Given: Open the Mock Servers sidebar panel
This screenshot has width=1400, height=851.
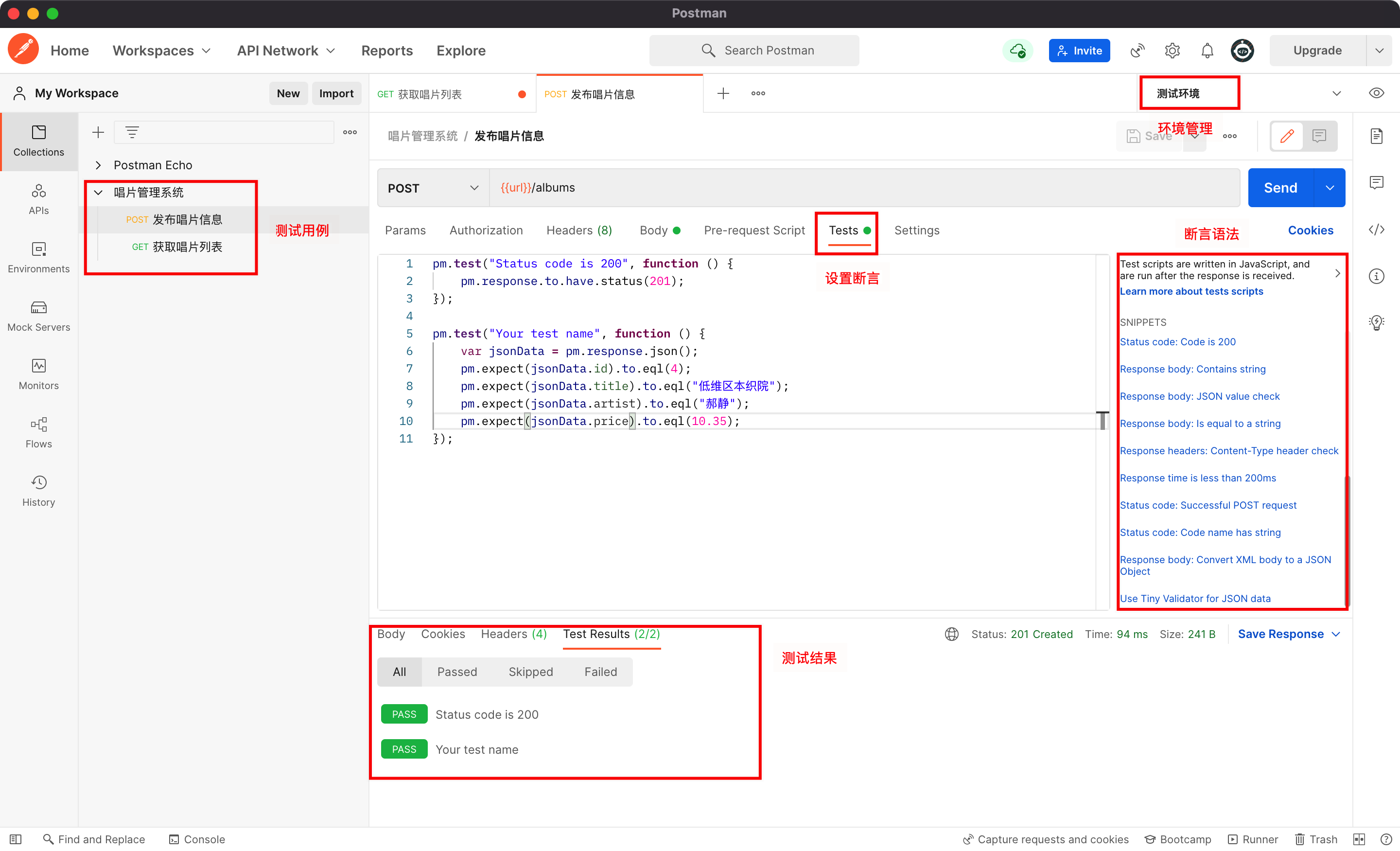Looking at the screenshot, I should click(x=38, y=316).
